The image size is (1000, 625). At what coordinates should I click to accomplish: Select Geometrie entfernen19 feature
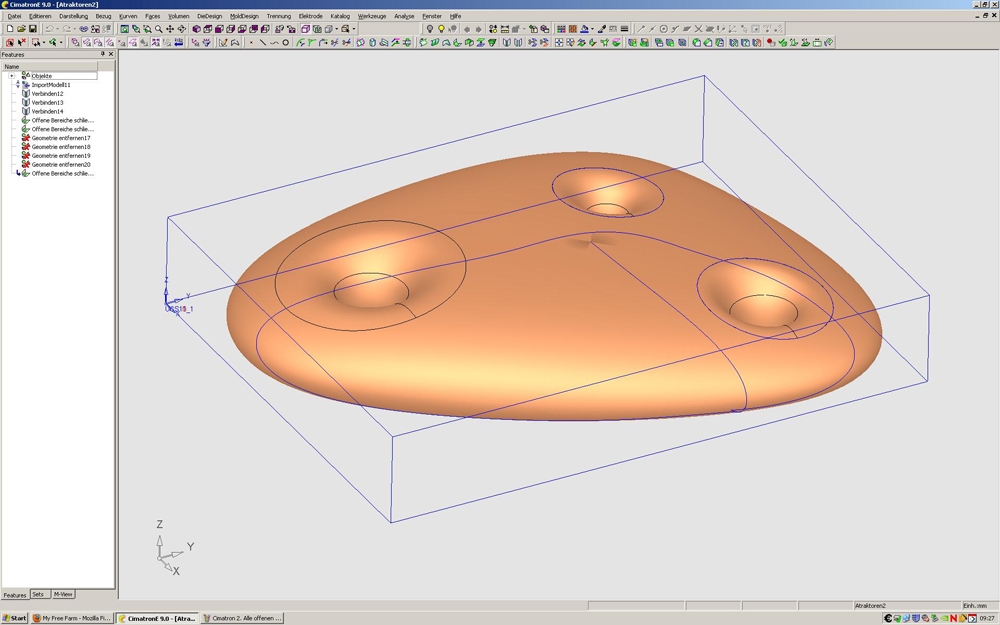[61, 156]
